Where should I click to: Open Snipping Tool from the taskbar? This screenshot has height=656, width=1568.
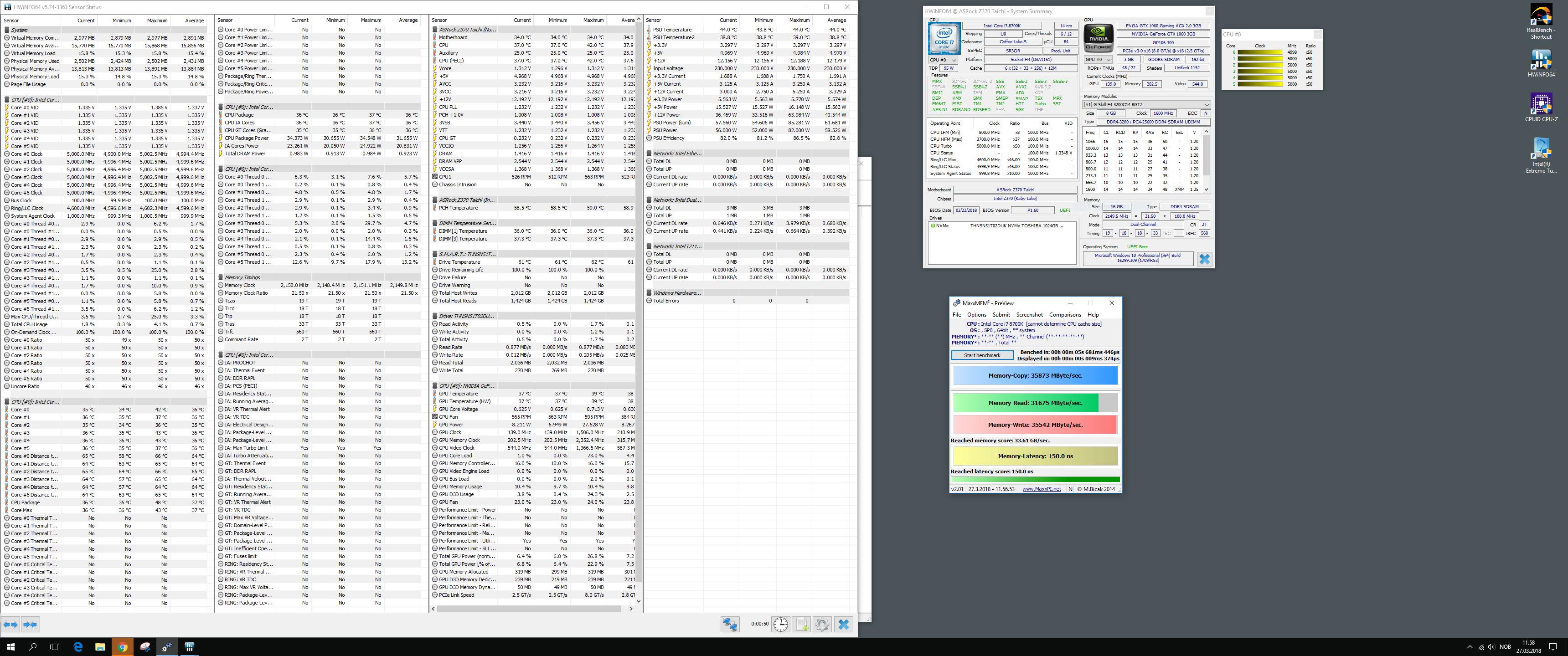[145, 647]
